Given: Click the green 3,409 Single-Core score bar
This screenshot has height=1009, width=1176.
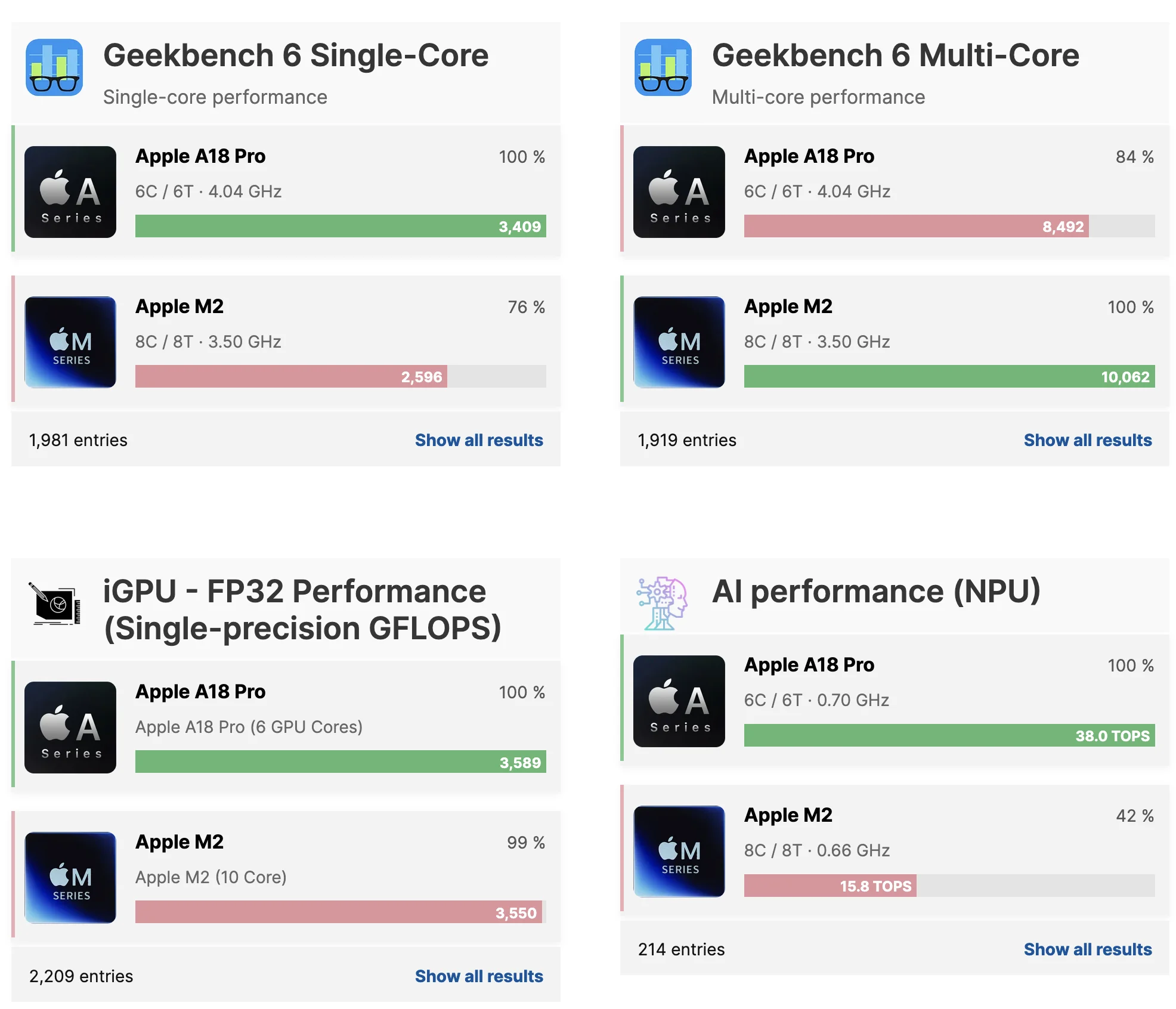Looking at the screenshot, I should [340, 227].
